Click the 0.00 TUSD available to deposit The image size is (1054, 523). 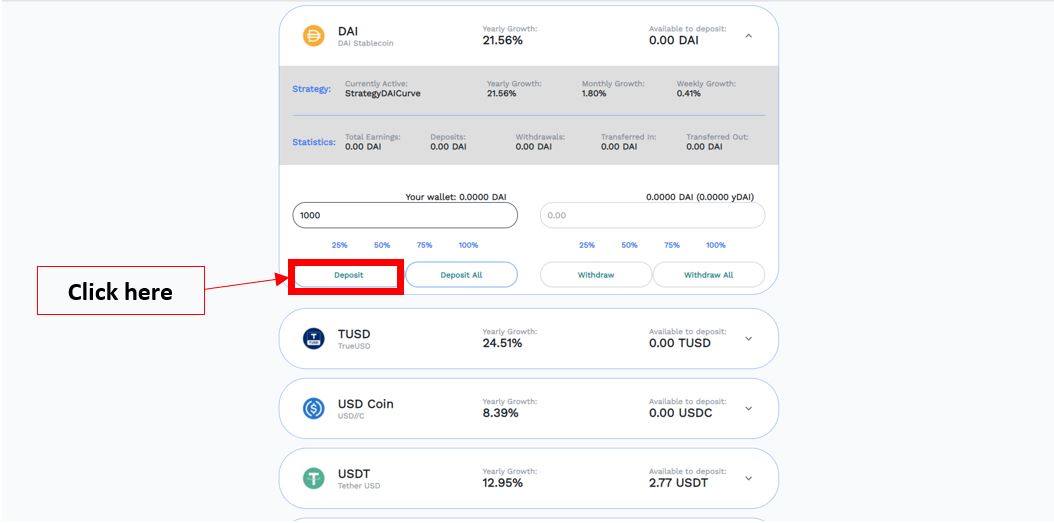(680, 343)
